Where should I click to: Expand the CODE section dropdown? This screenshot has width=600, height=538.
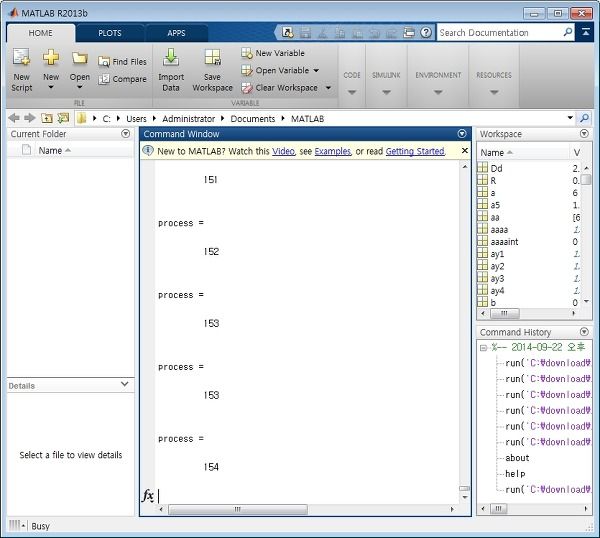tap(352, 92)
